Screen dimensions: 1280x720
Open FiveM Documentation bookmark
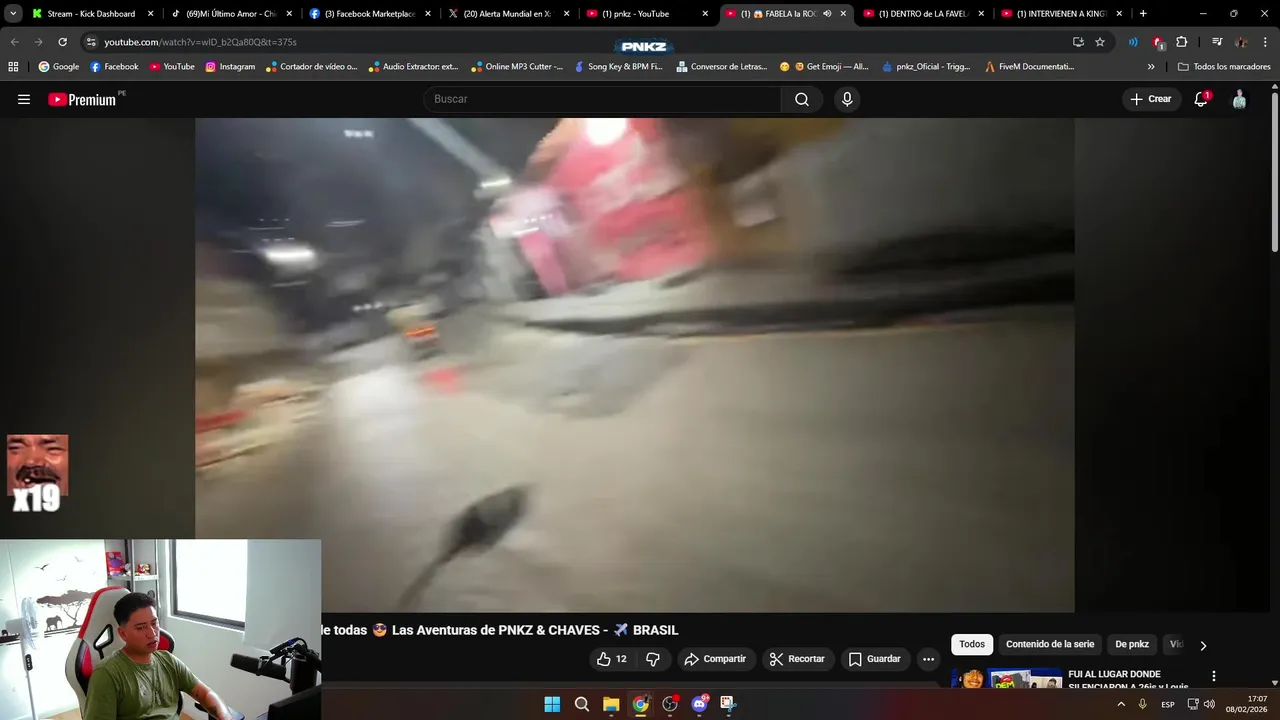pyautogui.click(x=1029, y=67)
